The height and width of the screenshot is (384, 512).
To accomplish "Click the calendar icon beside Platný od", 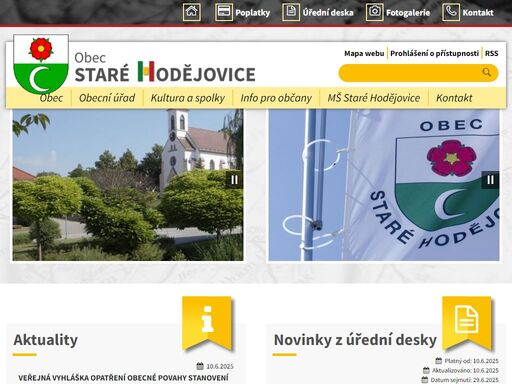I will [439, 361].
